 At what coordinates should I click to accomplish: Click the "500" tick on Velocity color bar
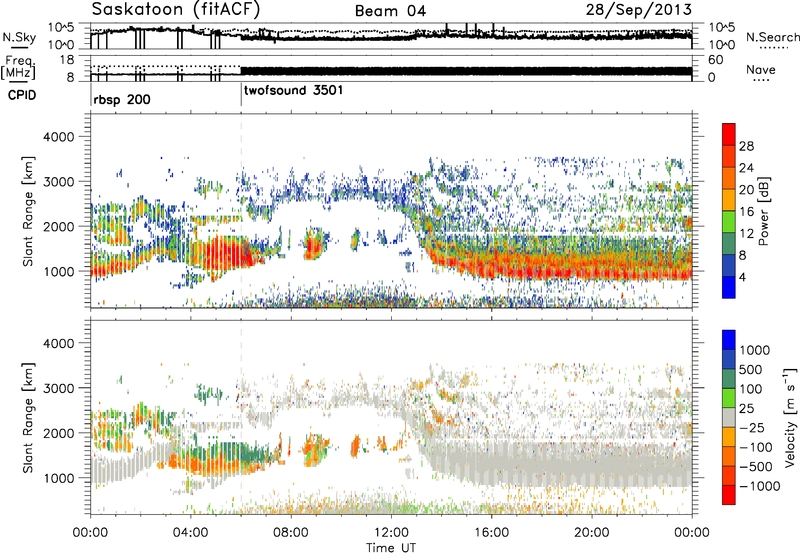tap(751, 369)
